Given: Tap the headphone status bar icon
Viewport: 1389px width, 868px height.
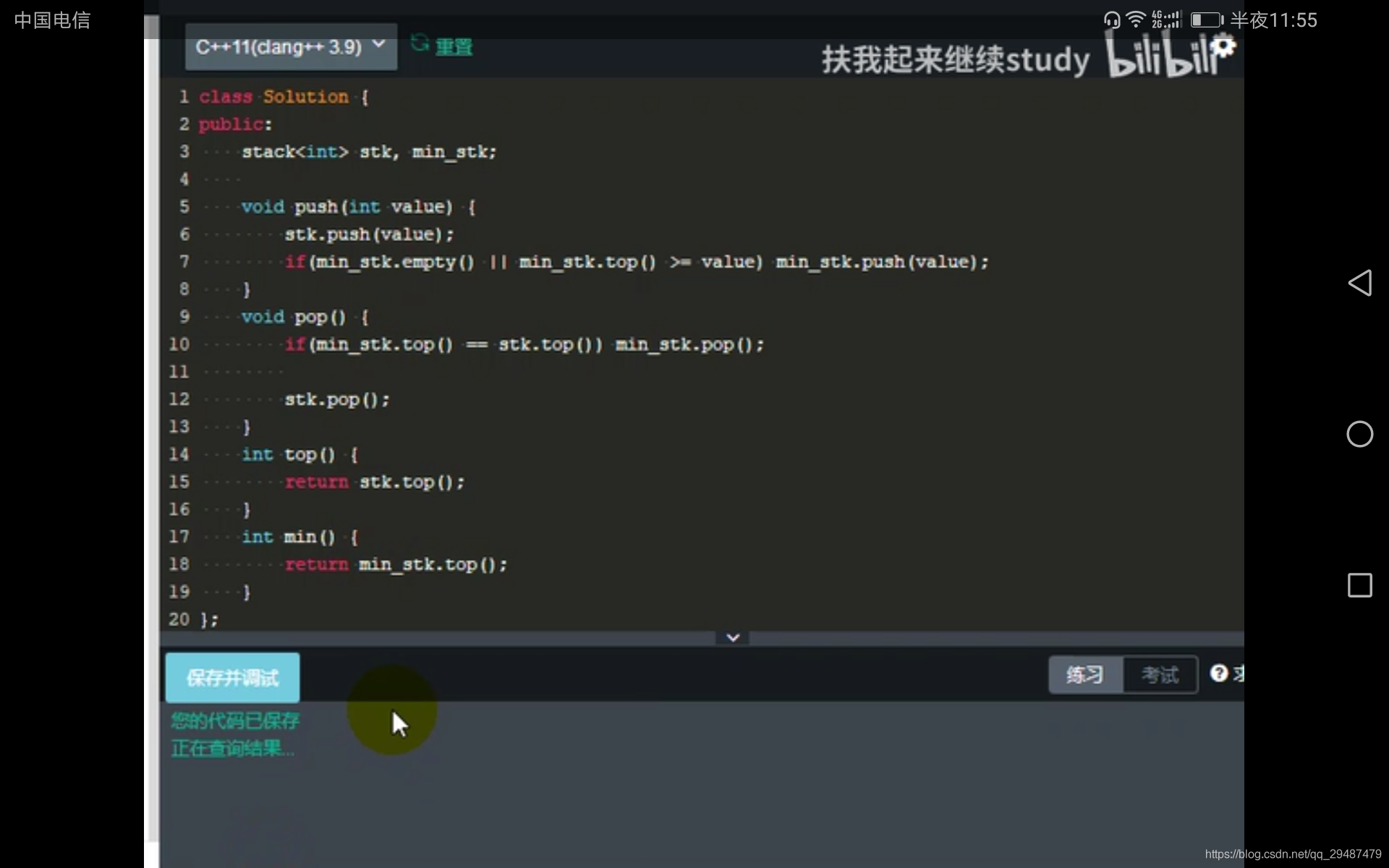Looking at the screenshot, I should (1112, 20).
